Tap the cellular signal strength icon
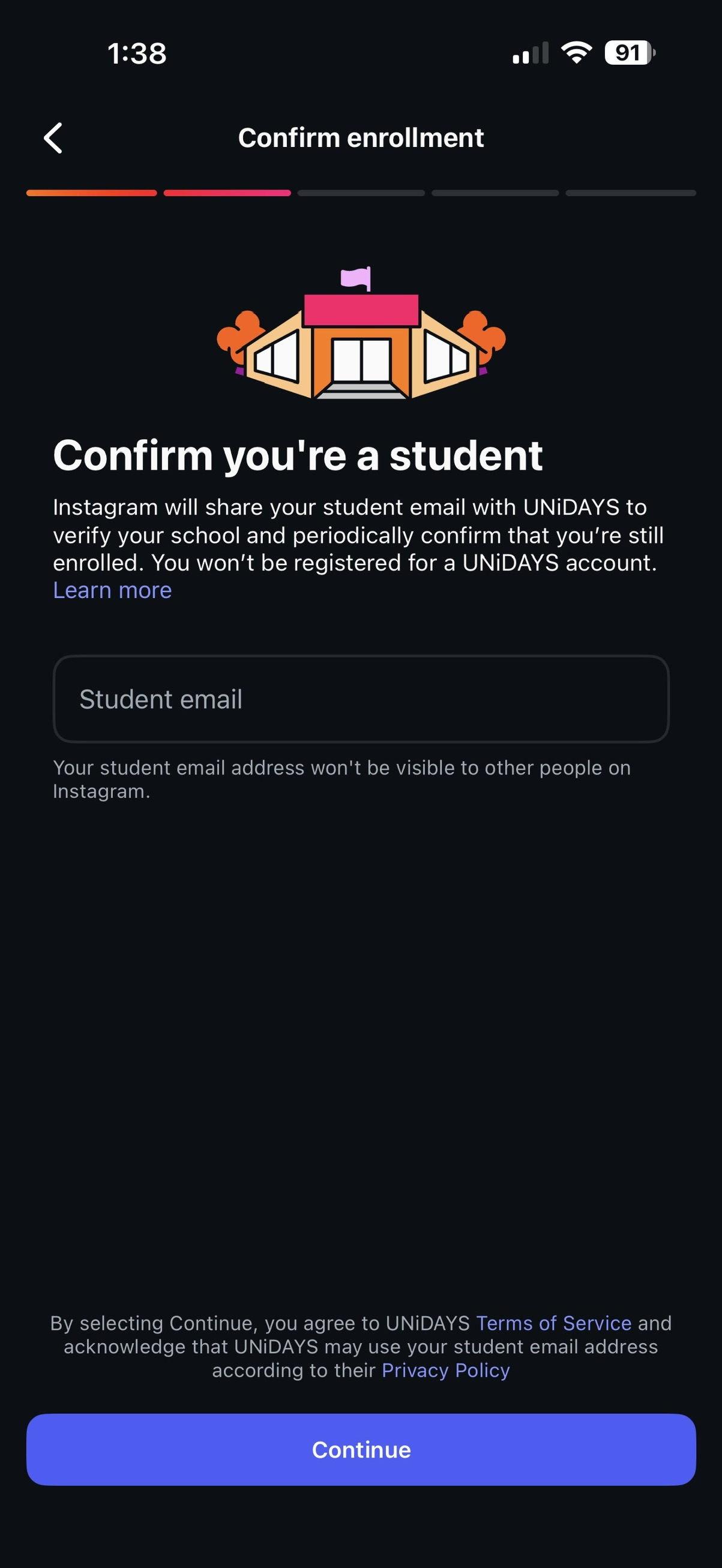 click(530, 53)
